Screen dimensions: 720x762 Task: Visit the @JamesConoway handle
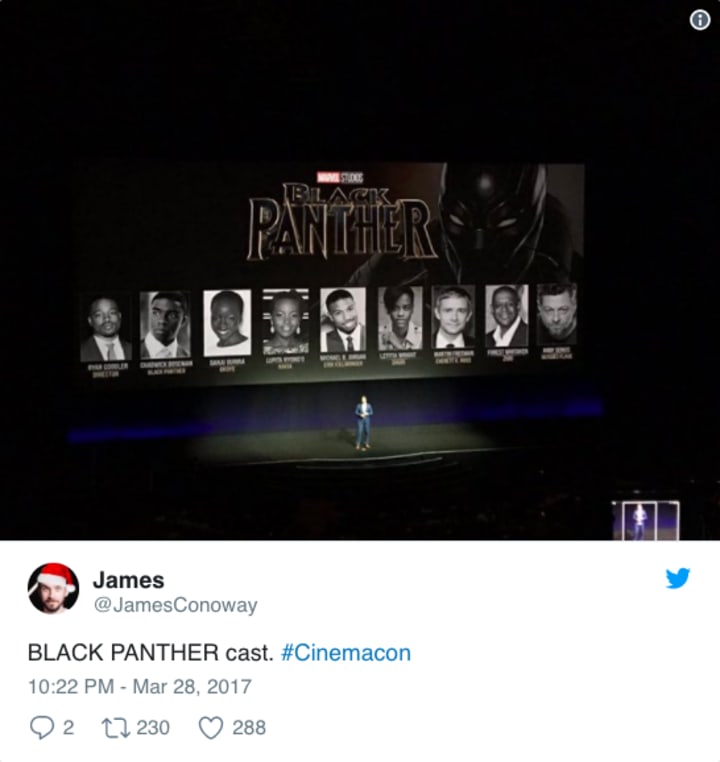[x=175, y=605]
